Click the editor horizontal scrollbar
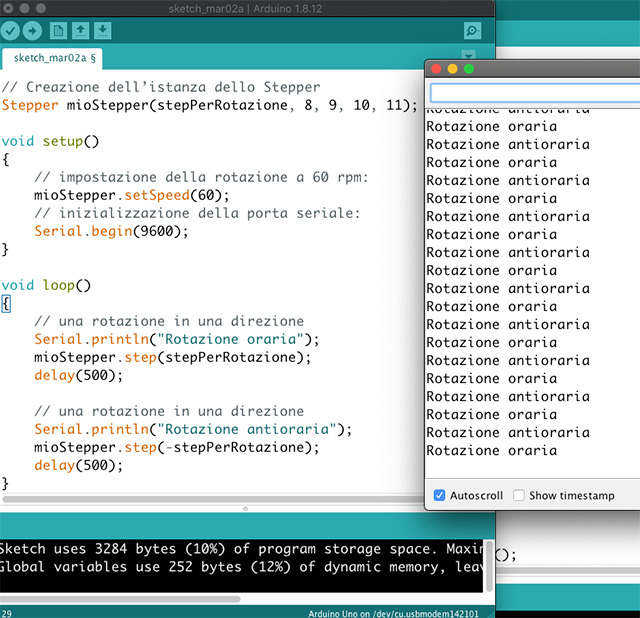 click(200, 498)
